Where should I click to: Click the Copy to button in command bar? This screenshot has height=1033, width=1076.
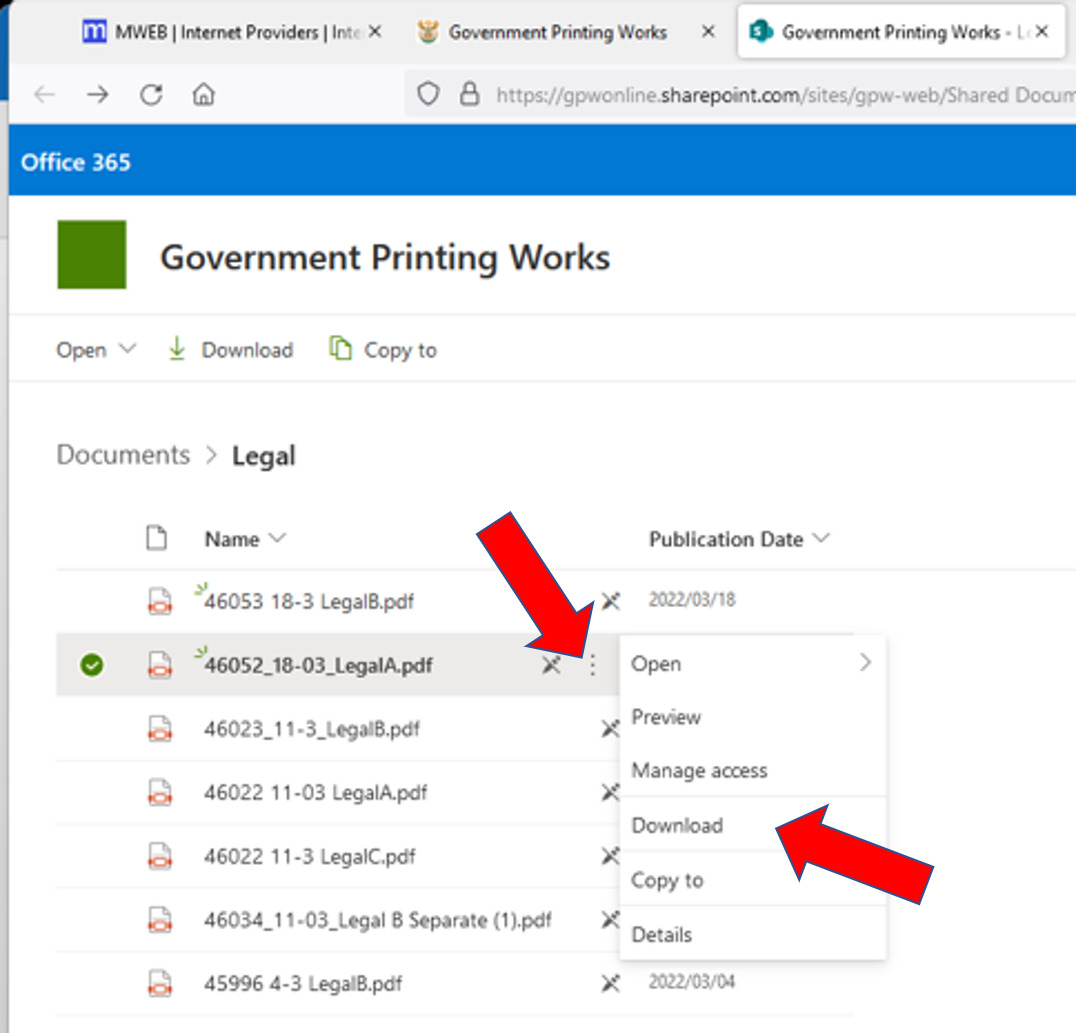click(383, 349)
